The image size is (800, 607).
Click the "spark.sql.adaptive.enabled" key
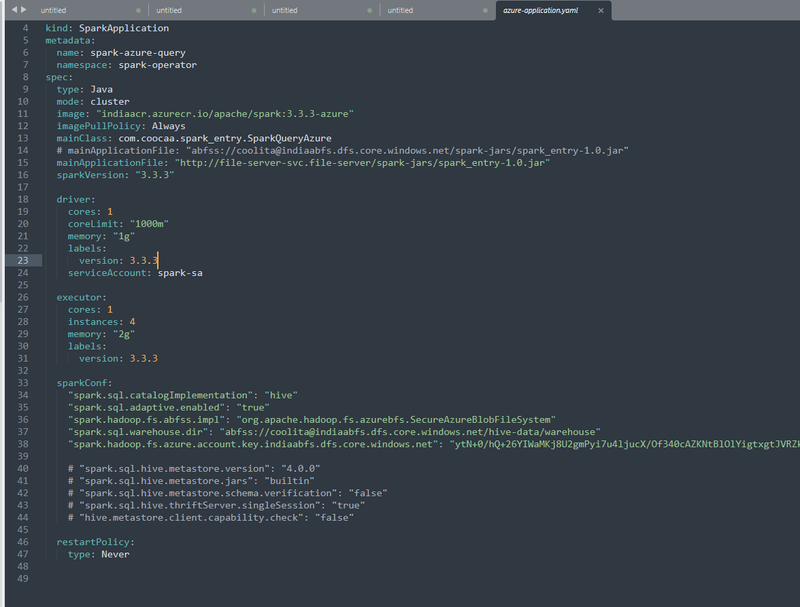(x=146, y=408)
